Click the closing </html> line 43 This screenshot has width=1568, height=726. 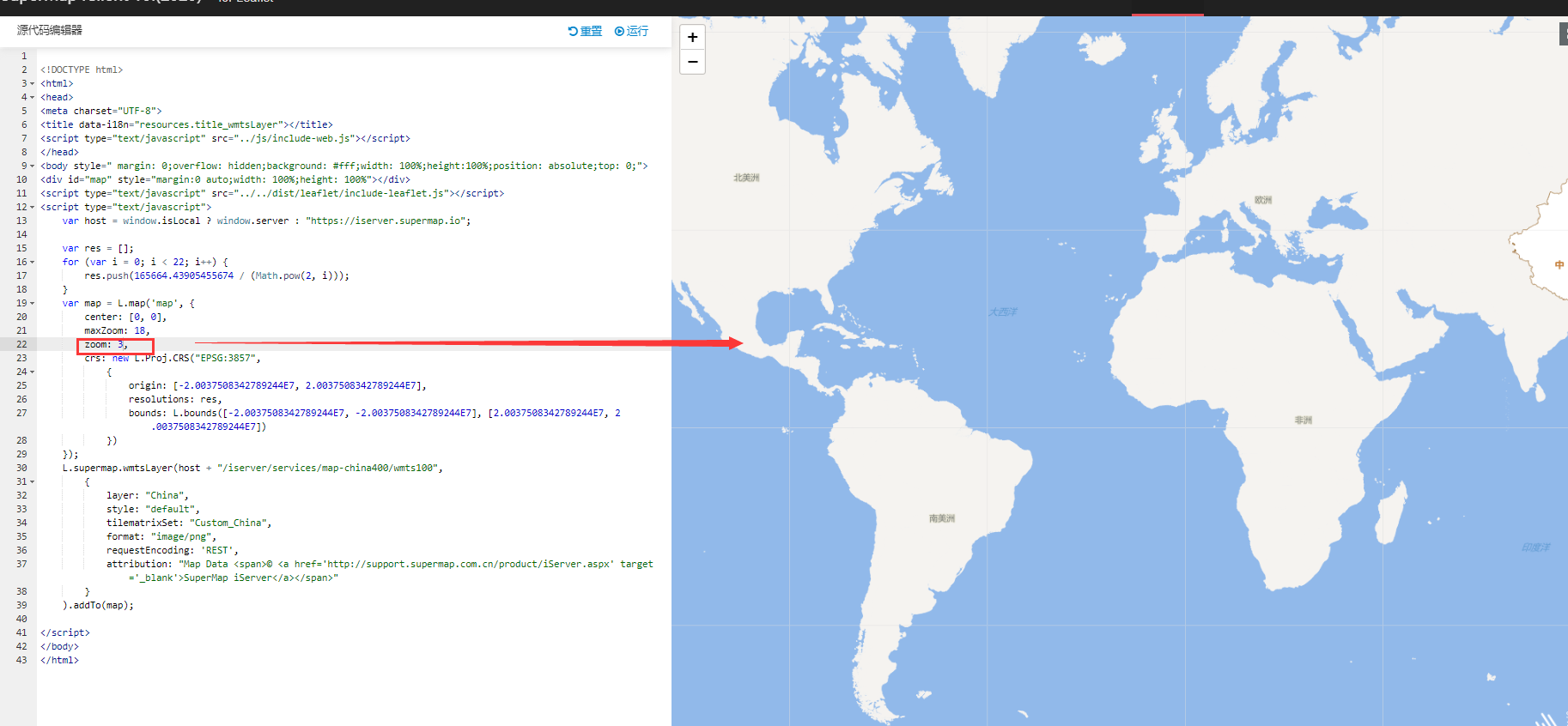point(59,660)
